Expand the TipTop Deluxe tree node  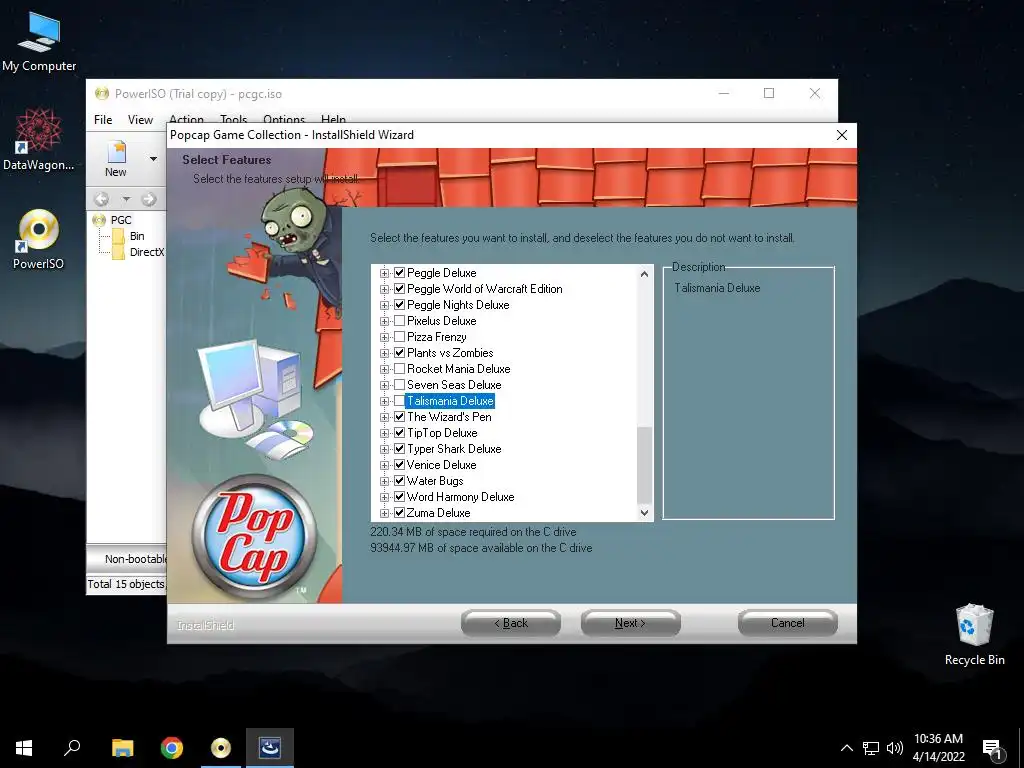[x=385, y=433]
